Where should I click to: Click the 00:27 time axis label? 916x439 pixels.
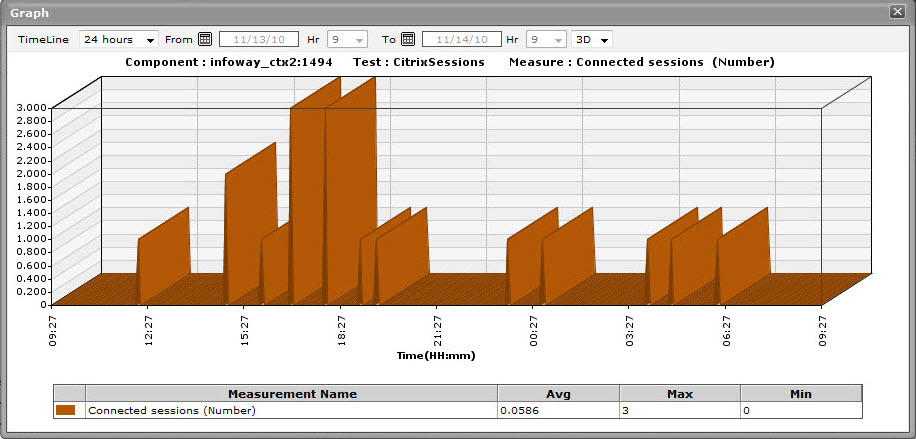pyautogui.click(x=533, y=332)
